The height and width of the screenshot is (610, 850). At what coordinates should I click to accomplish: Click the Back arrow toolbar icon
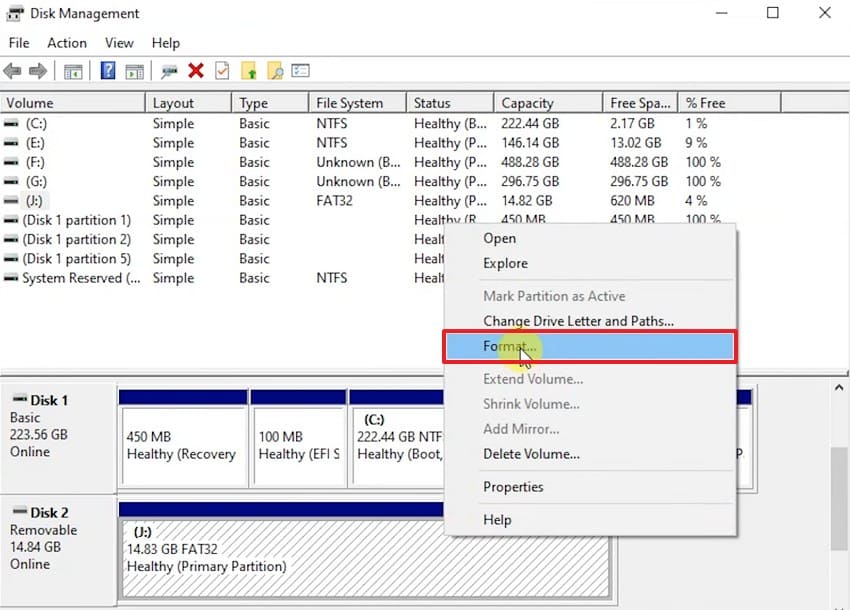[12, 71]
